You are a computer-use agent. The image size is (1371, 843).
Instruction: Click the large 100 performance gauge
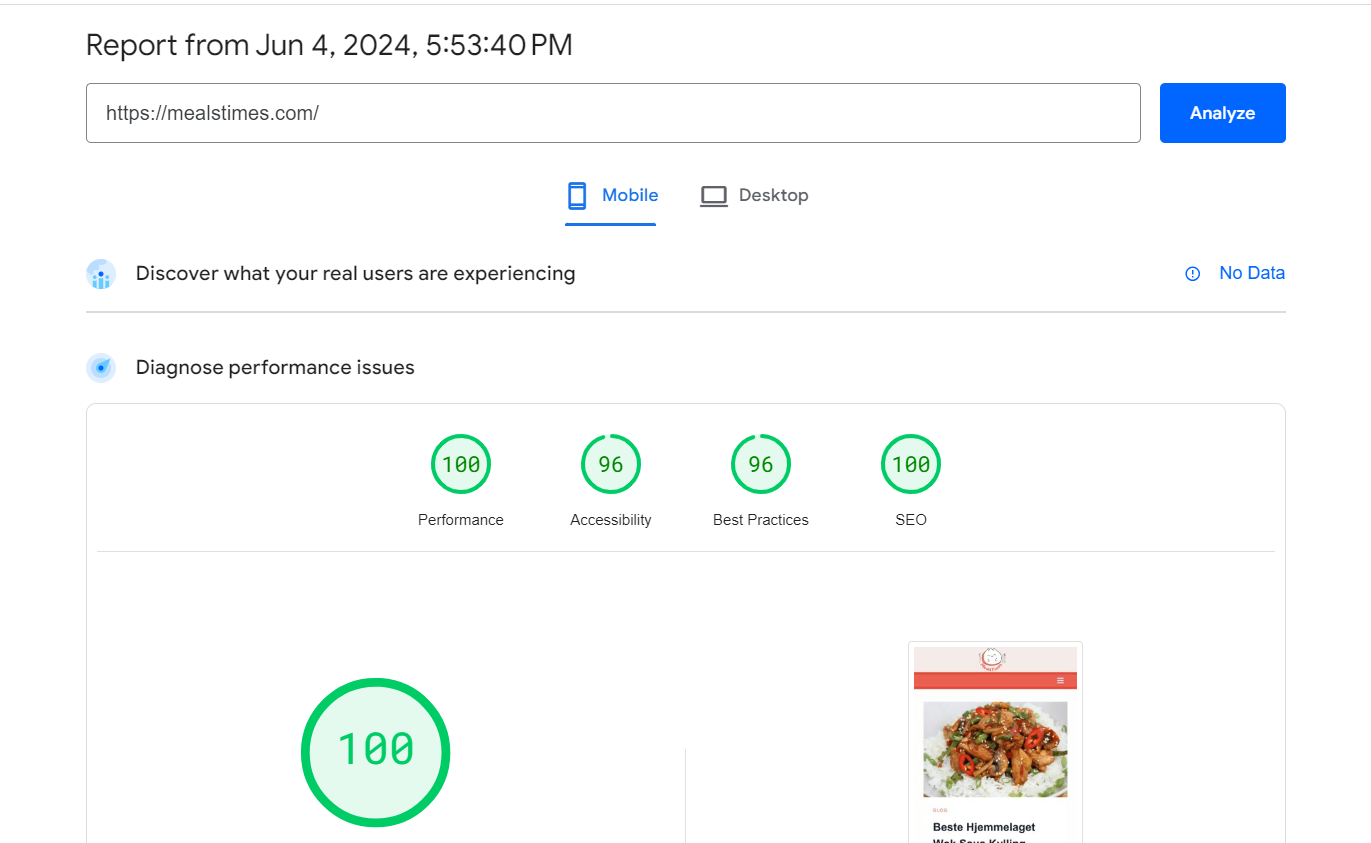point(375,753)
